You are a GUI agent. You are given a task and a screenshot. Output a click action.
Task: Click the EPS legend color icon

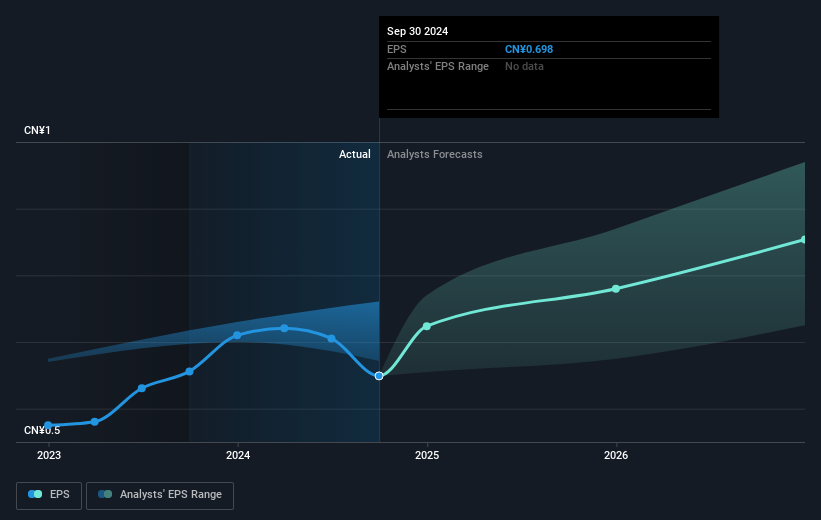[x=35, y=494]
